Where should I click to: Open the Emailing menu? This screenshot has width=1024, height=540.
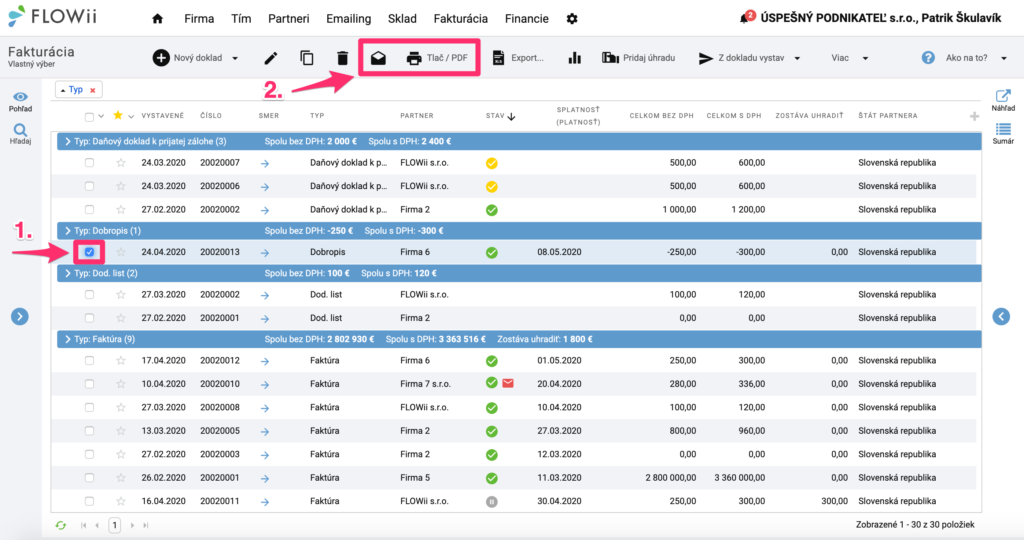tap(349, 19)
